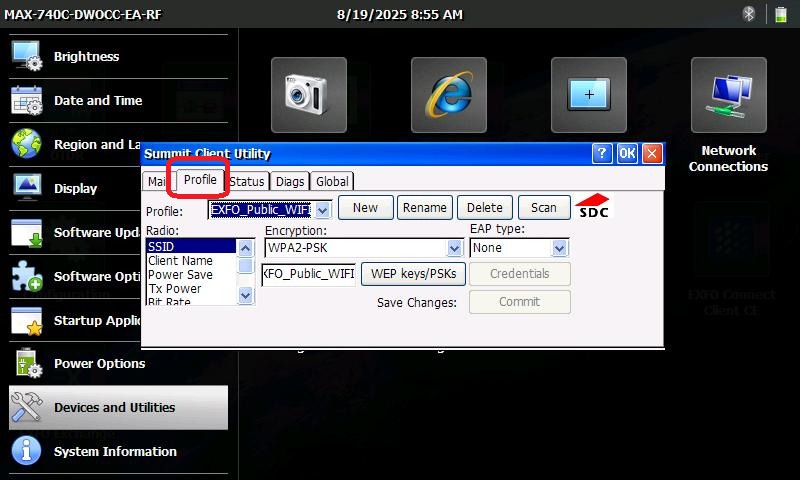Click the help question mark button
This screenshot has width=800, height=480.
tap(602, 153)
